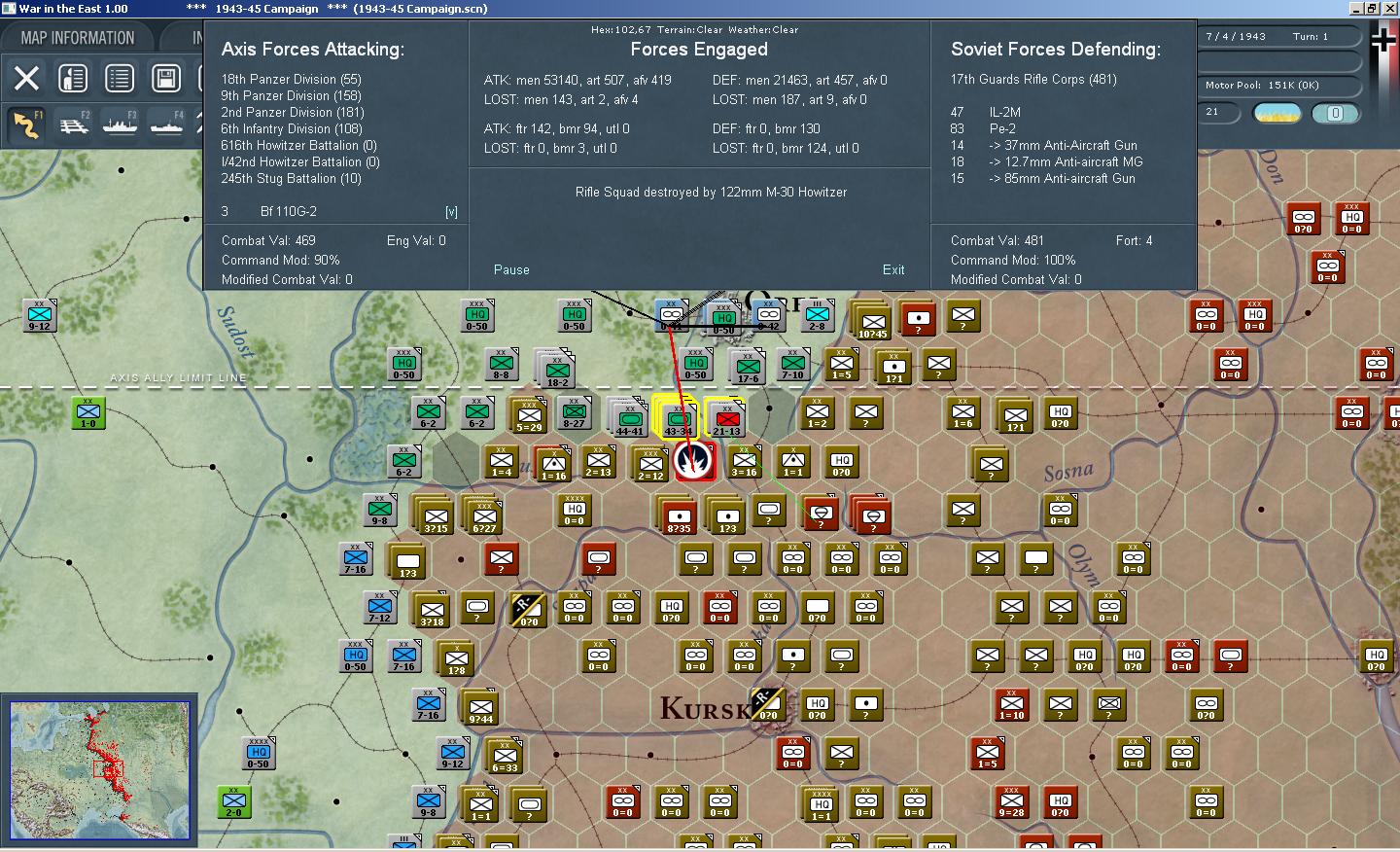Click the floppy disk save game icon
1400x852 pixels.
point(166,78)
